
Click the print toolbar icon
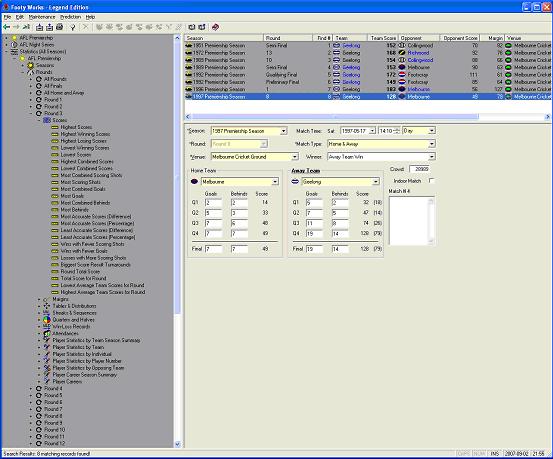[60, 27]
